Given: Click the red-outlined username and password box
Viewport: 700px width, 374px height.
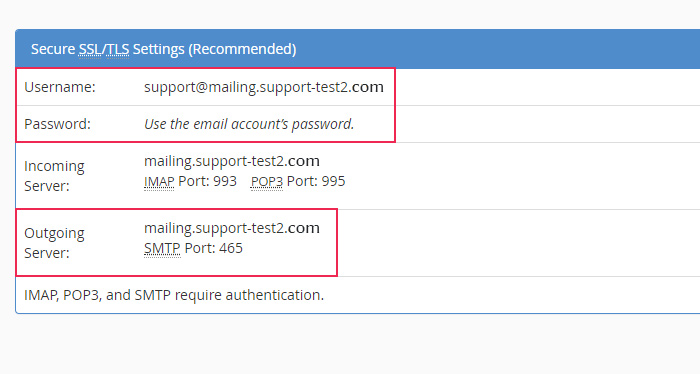Looking at the screenshot, I should tap(205, 105).
